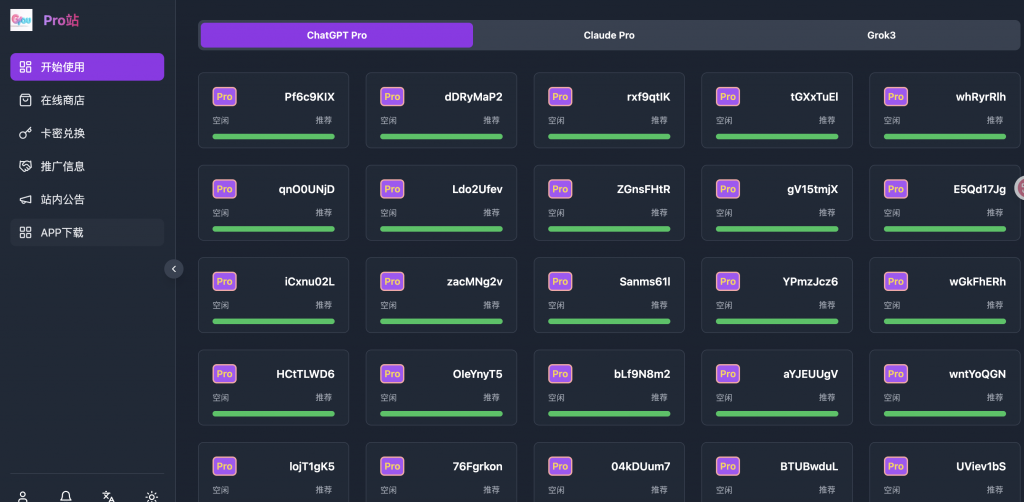
Task: Open the notifications bell icon
Action: click(66, 497)
